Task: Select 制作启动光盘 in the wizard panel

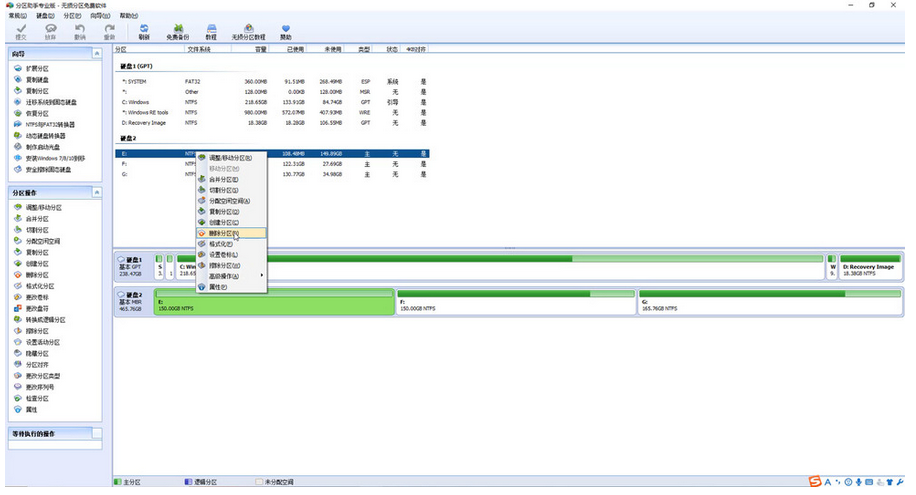Action: pos(43,147)
